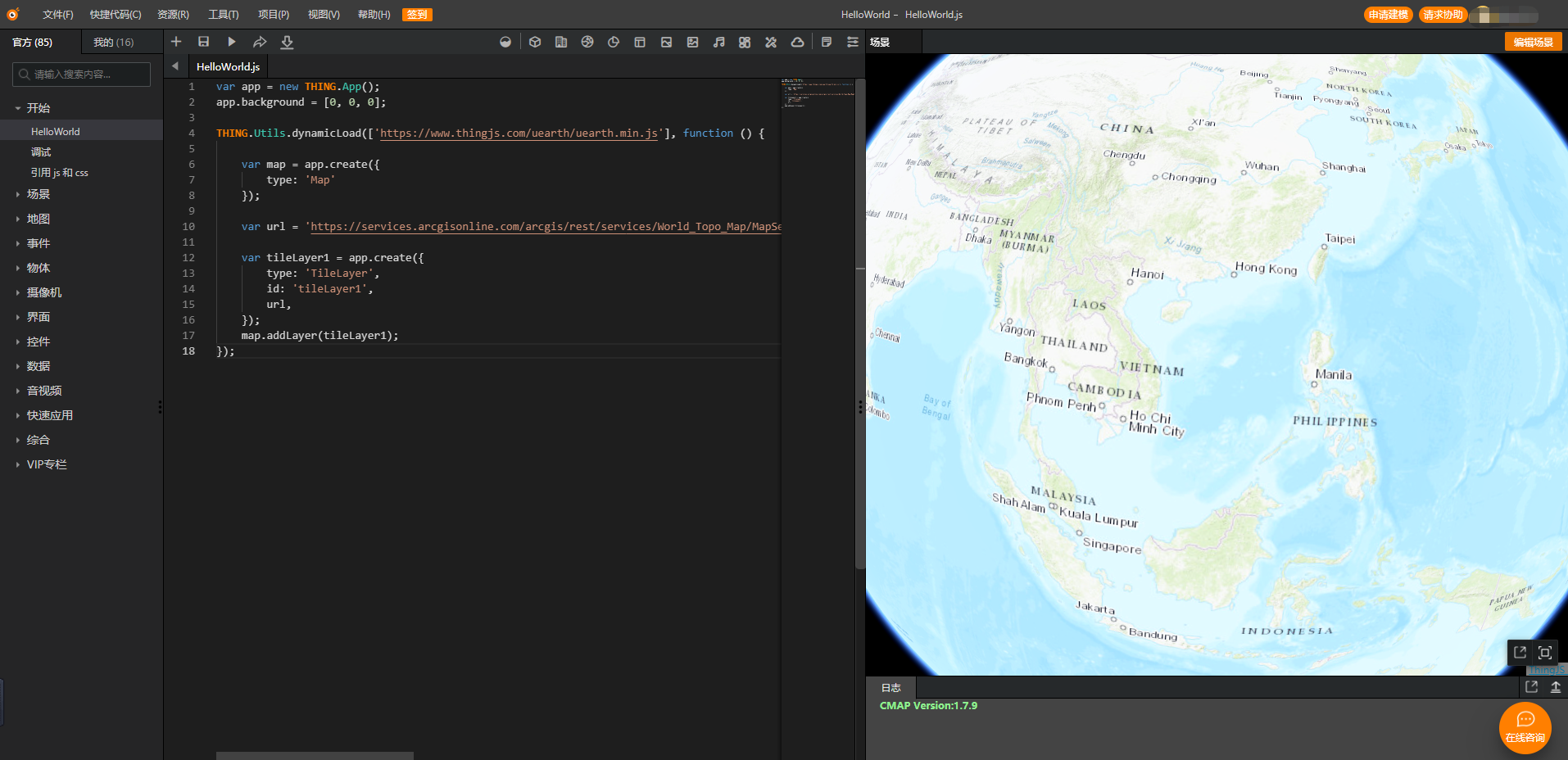Click the cloud icon in toolbar

(797, 42)
